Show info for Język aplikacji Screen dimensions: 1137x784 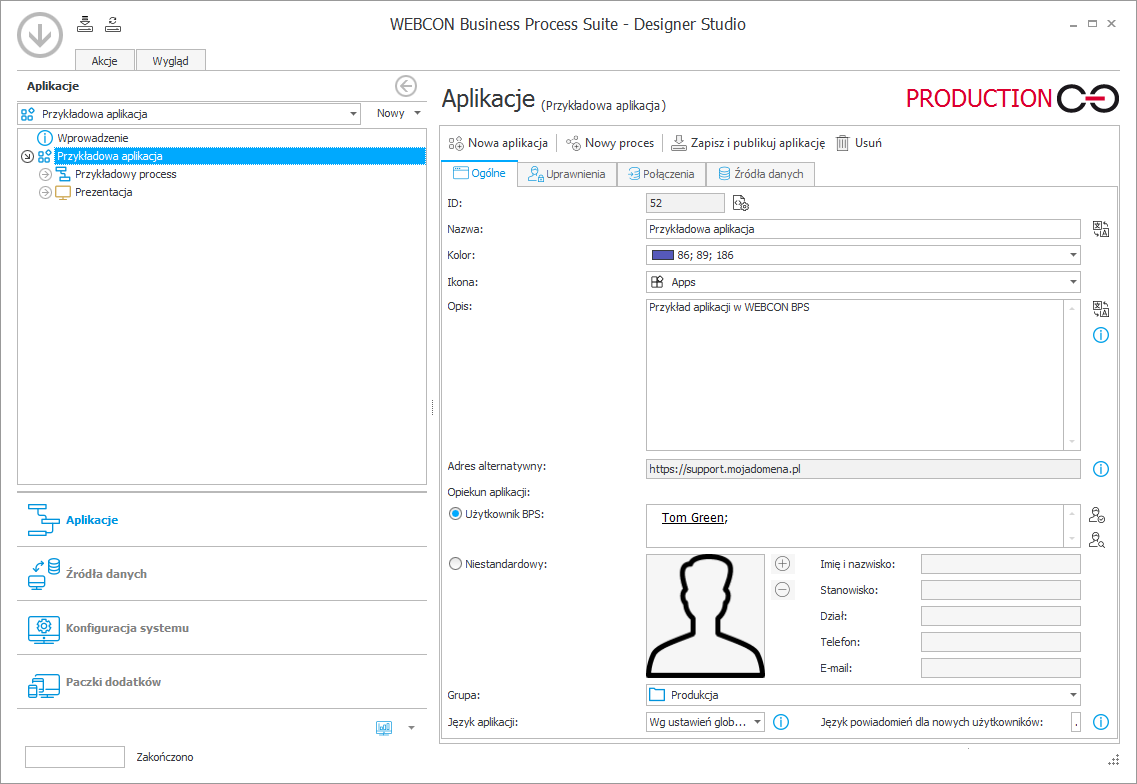point(781,722)
